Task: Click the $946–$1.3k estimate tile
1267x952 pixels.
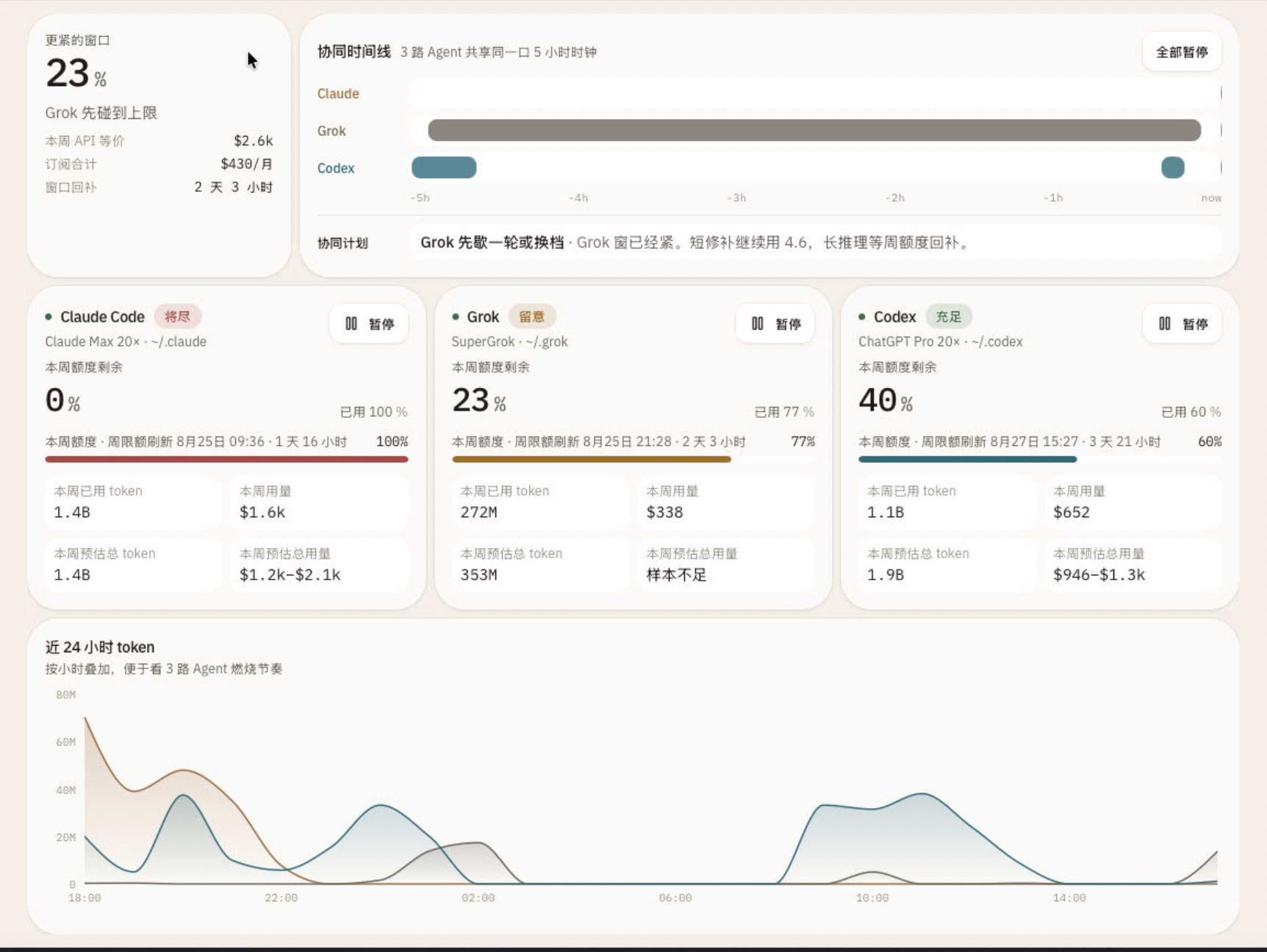Action: tap(1133, 565)
